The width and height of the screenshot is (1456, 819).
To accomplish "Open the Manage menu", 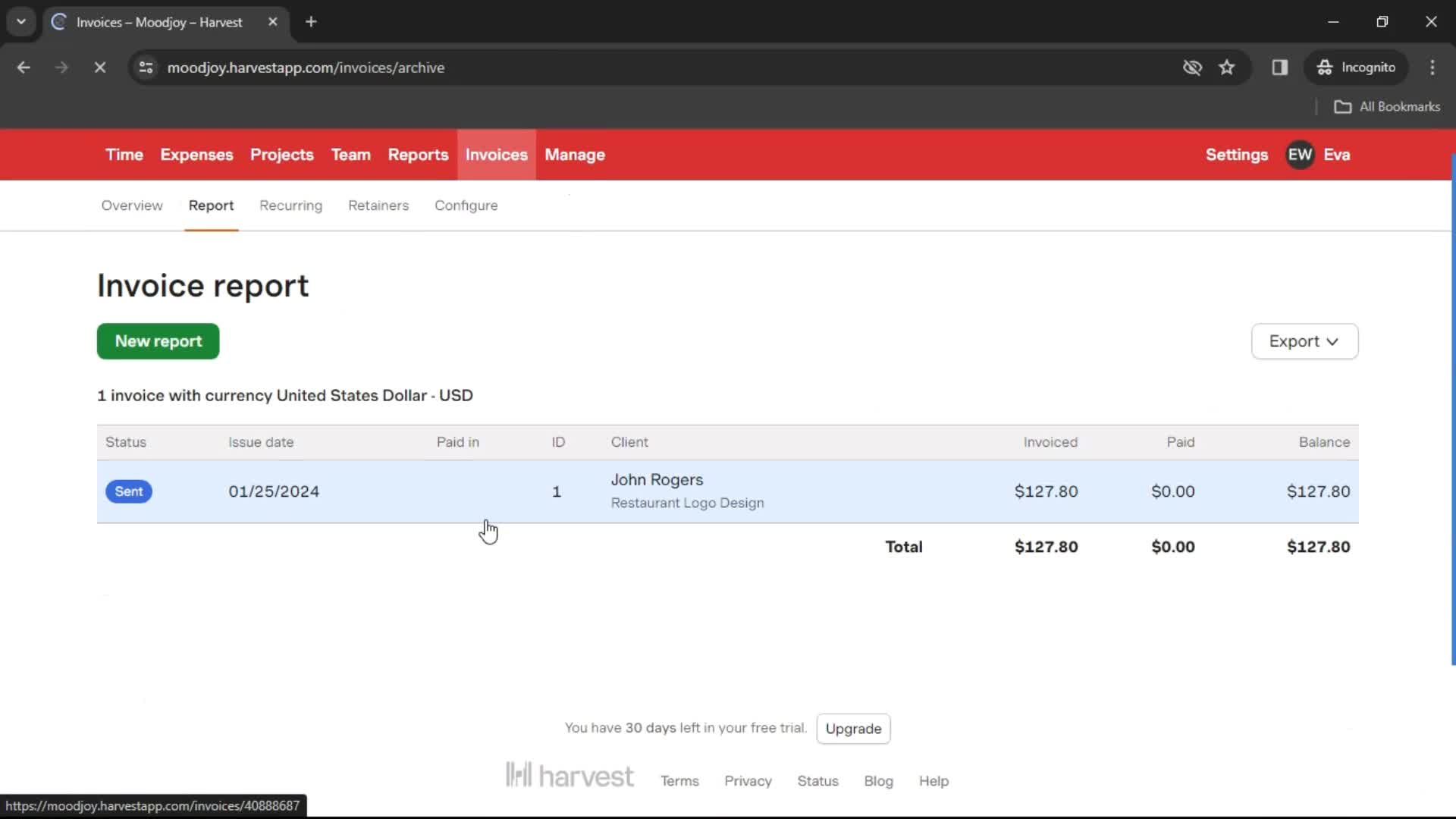I will 575,155.
